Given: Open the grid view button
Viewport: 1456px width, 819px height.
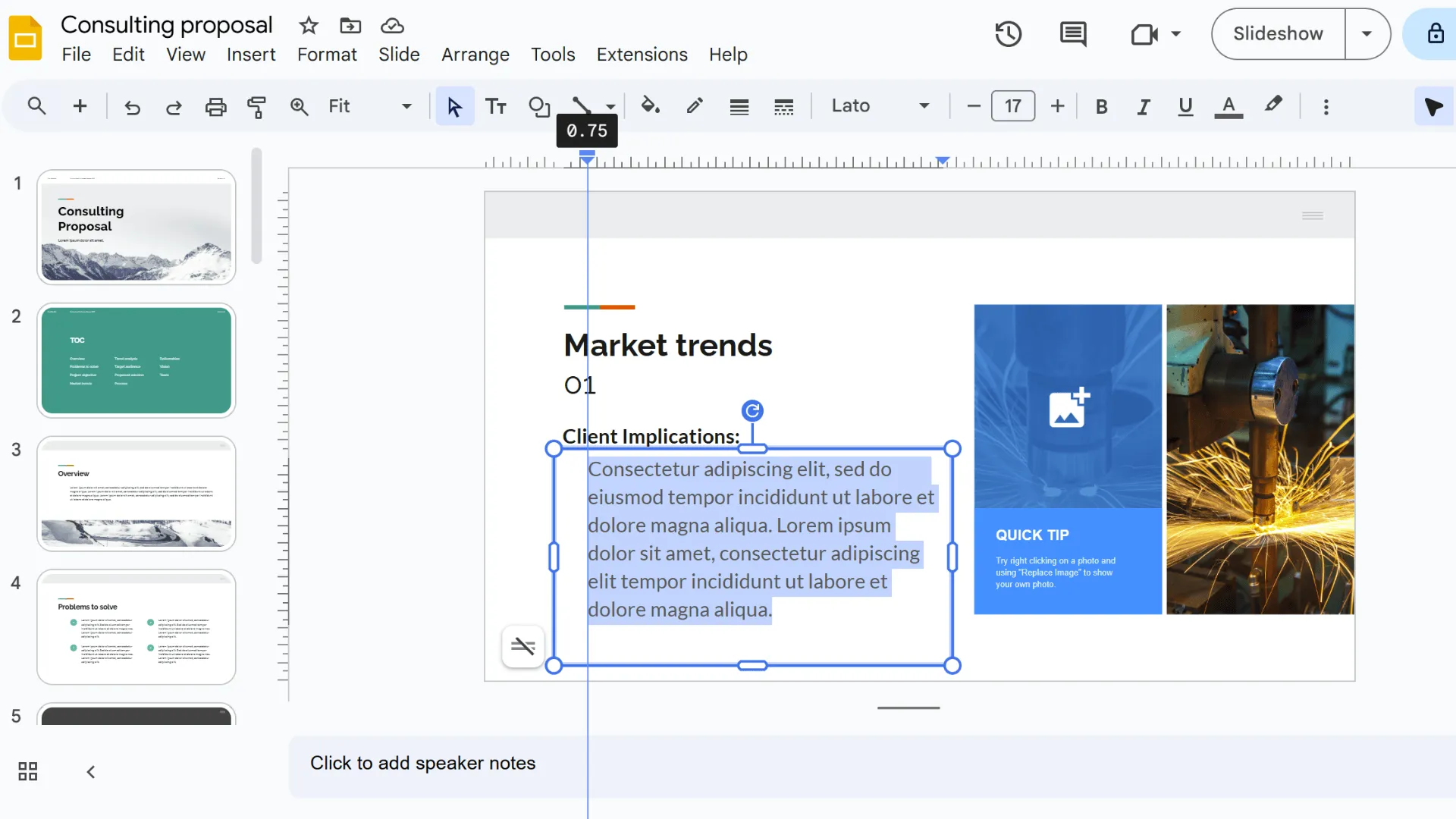Looking at the screenshot, I should pos(28,771).
